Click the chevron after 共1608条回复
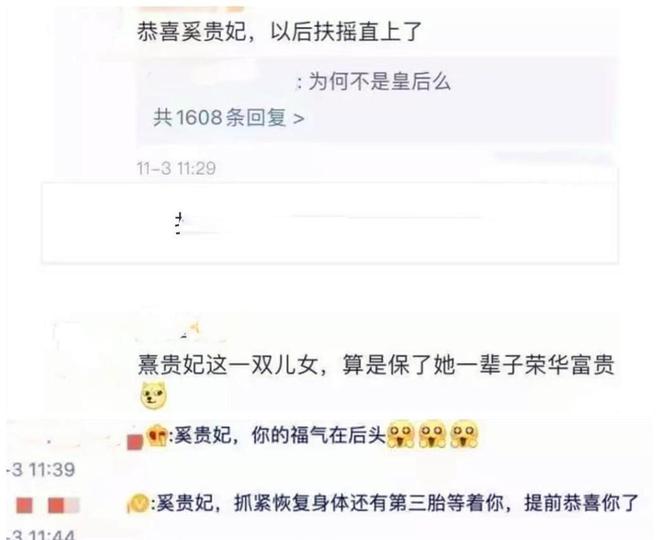This screenshot has width=660, height=540. tap(298, 118)
